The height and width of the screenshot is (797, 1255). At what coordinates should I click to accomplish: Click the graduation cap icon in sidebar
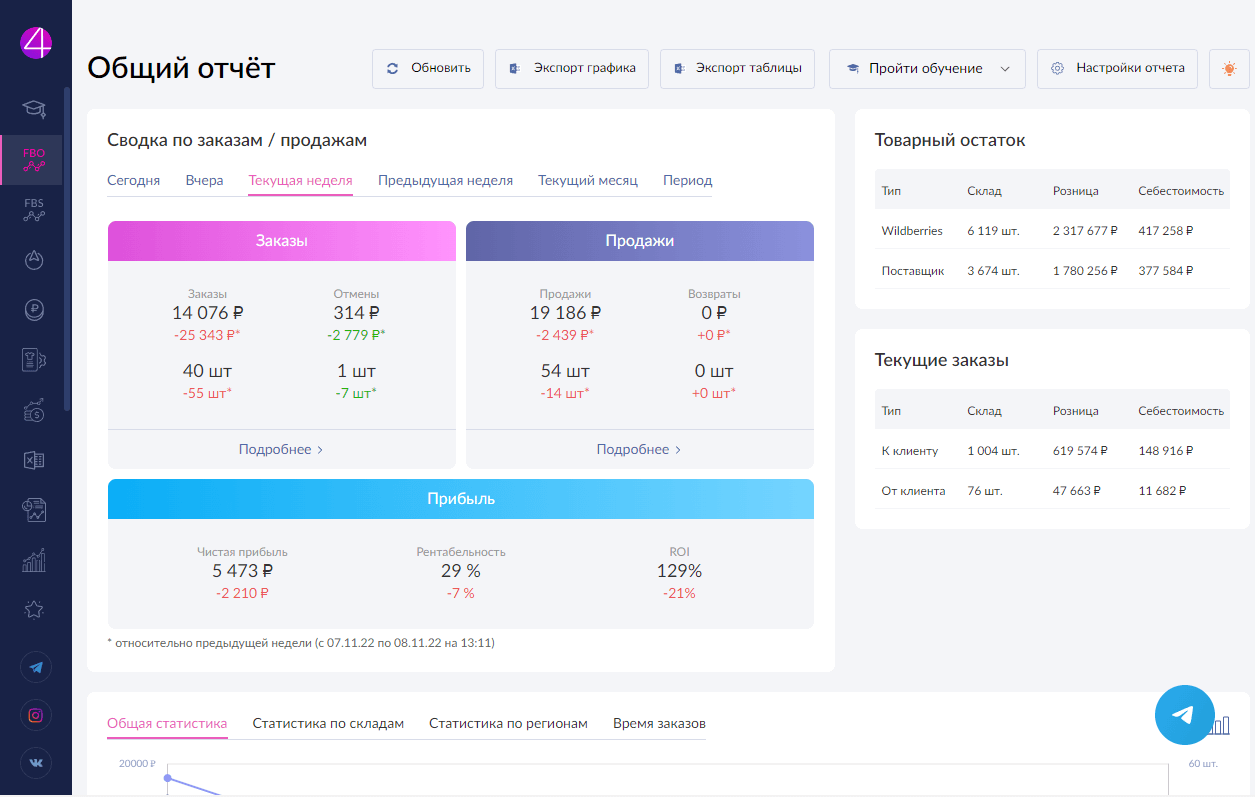click(x=35, y=107)
